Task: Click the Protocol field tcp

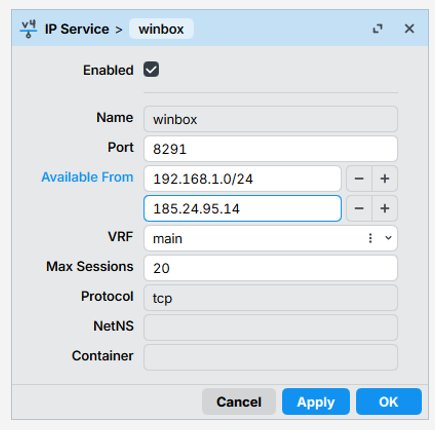Action: 270,298
